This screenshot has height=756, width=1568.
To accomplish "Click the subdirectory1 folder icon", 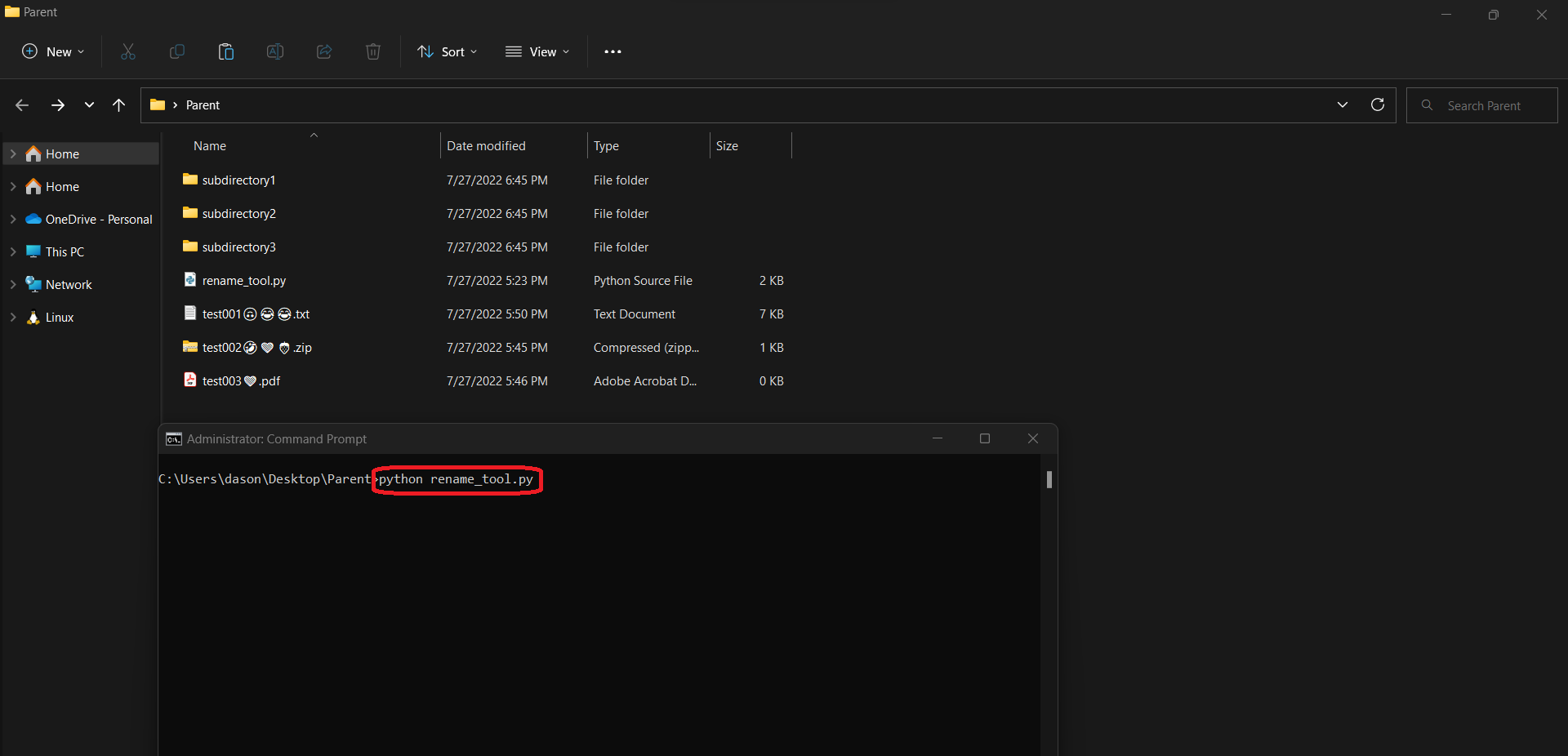I will tap(190, 179).
